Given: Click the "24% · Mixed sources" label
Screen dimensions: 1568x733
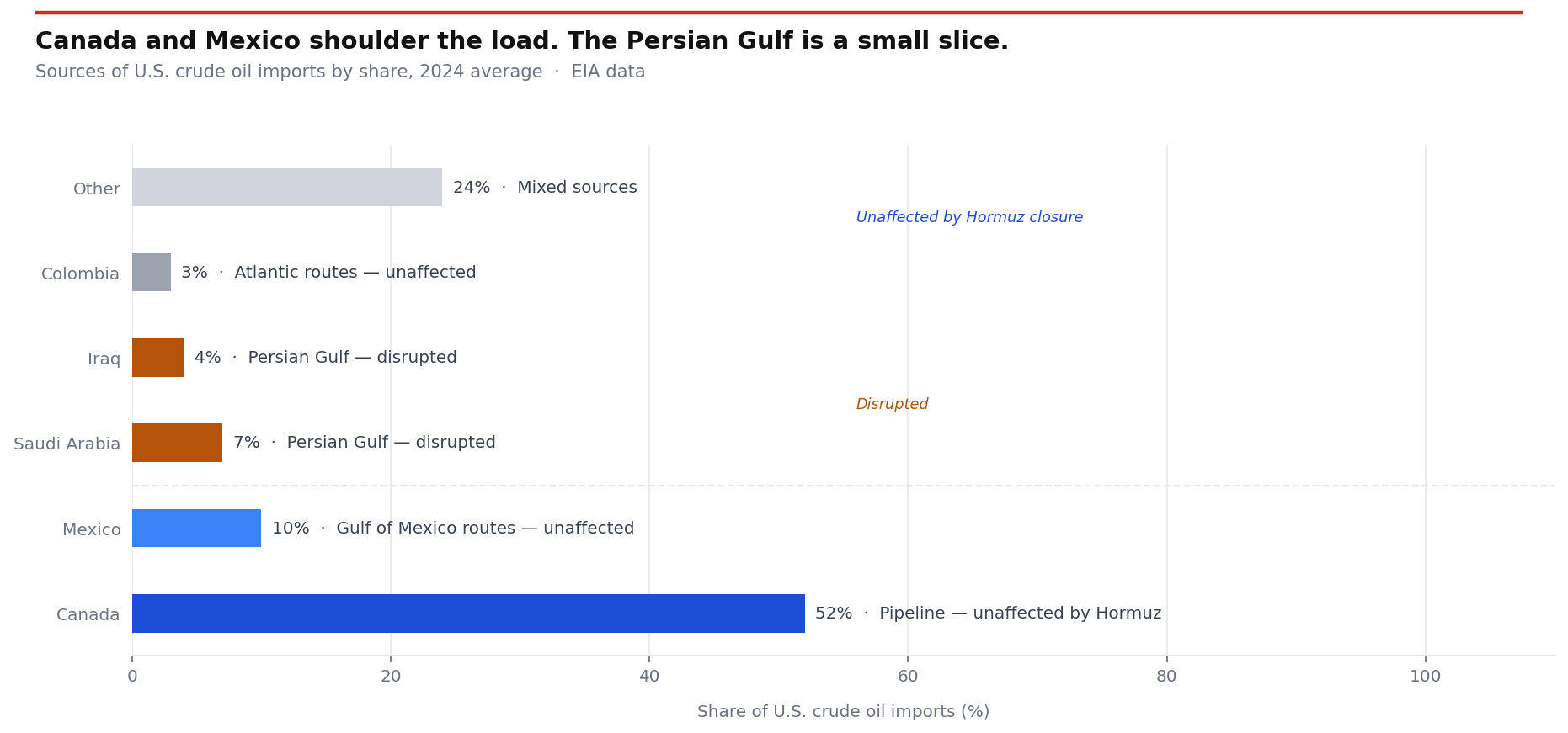Looking at the screenshot, I should tap(545, 188).
